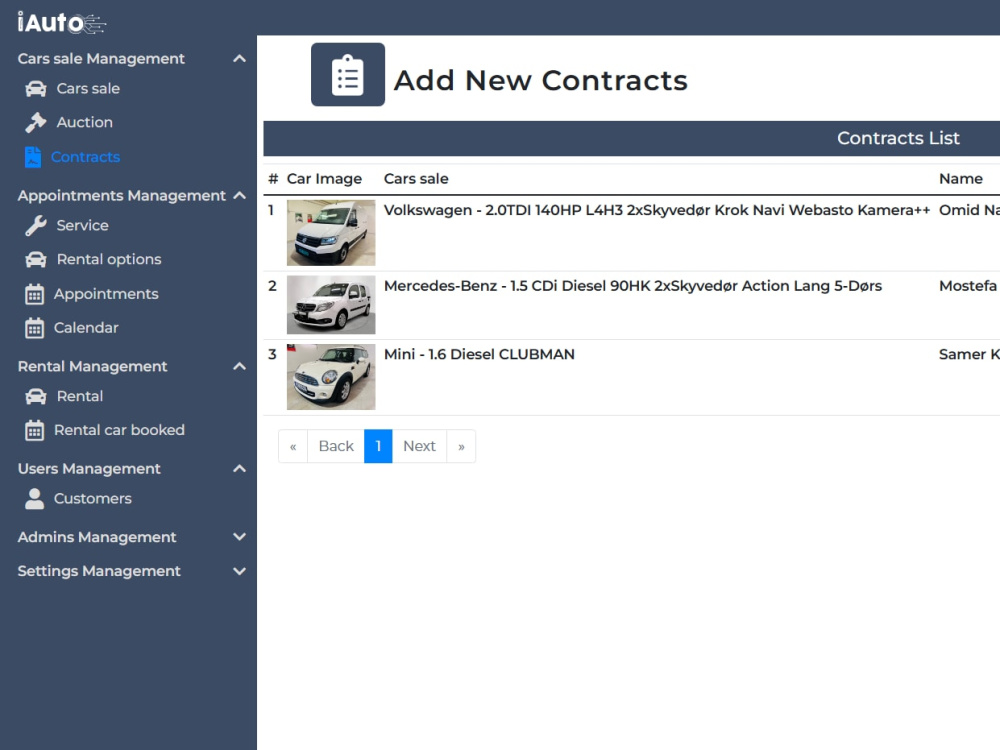Click the gavel icon beside Auction
This screenshot has height=750, width=1000.
[x=36, y=122]
